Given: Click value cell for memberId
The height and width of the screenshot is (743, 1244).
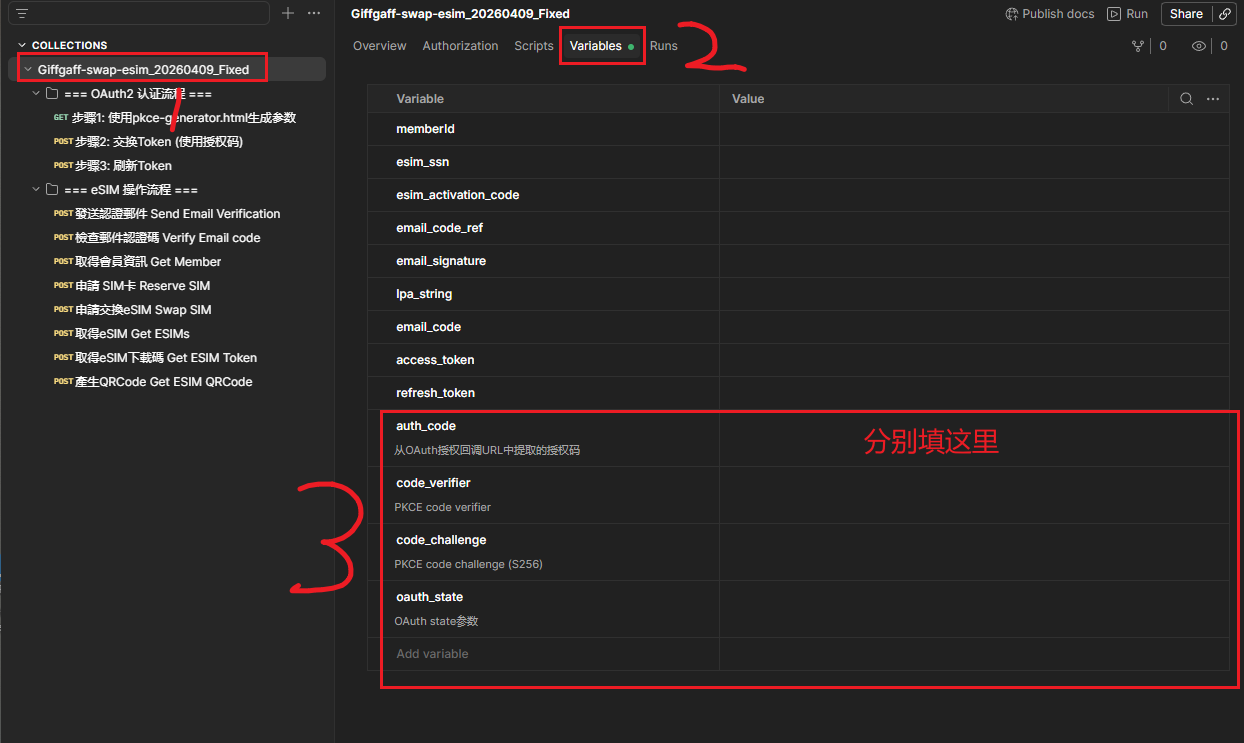Looking at the screenshot, I should point(974,129).
